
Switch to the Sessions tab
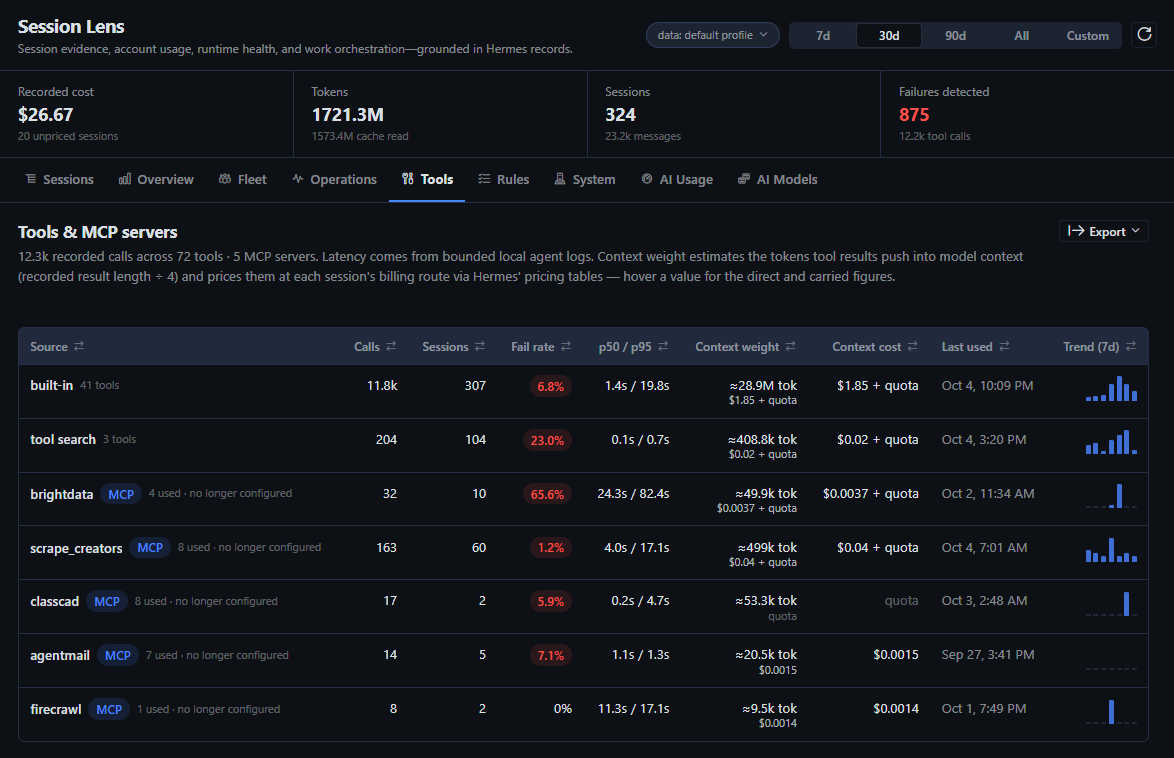(x=59, y=179)
